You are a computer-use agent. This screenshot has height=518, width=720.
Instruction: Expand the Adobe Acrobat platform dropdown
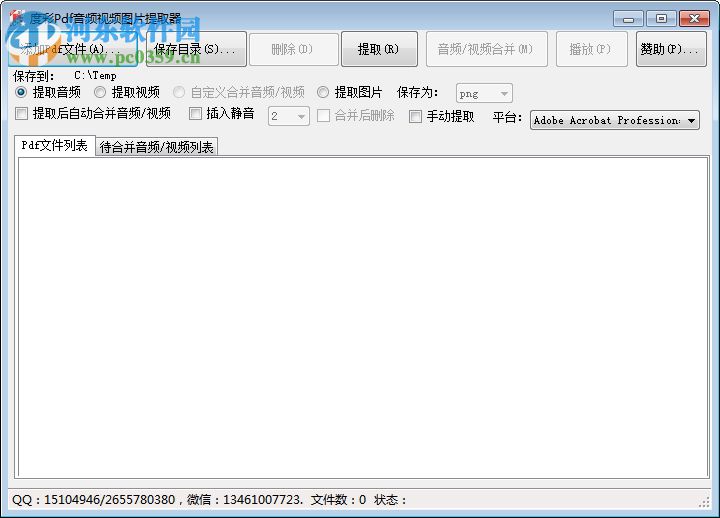614,120
